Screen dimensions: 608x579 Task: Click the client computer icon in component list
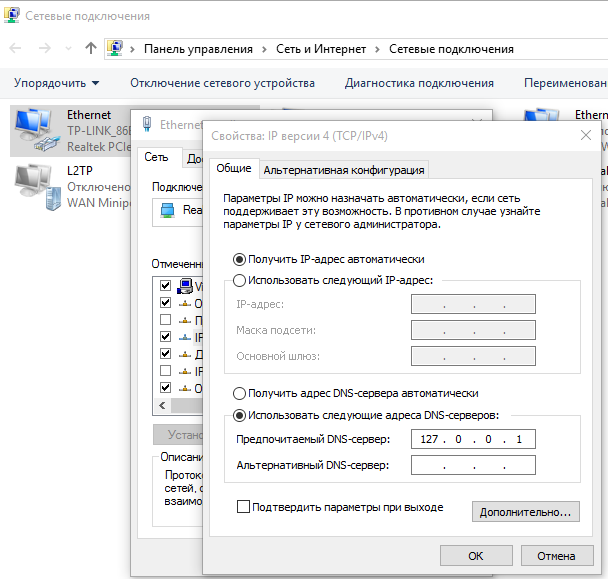pyautogui.click(x=185, y=286)
